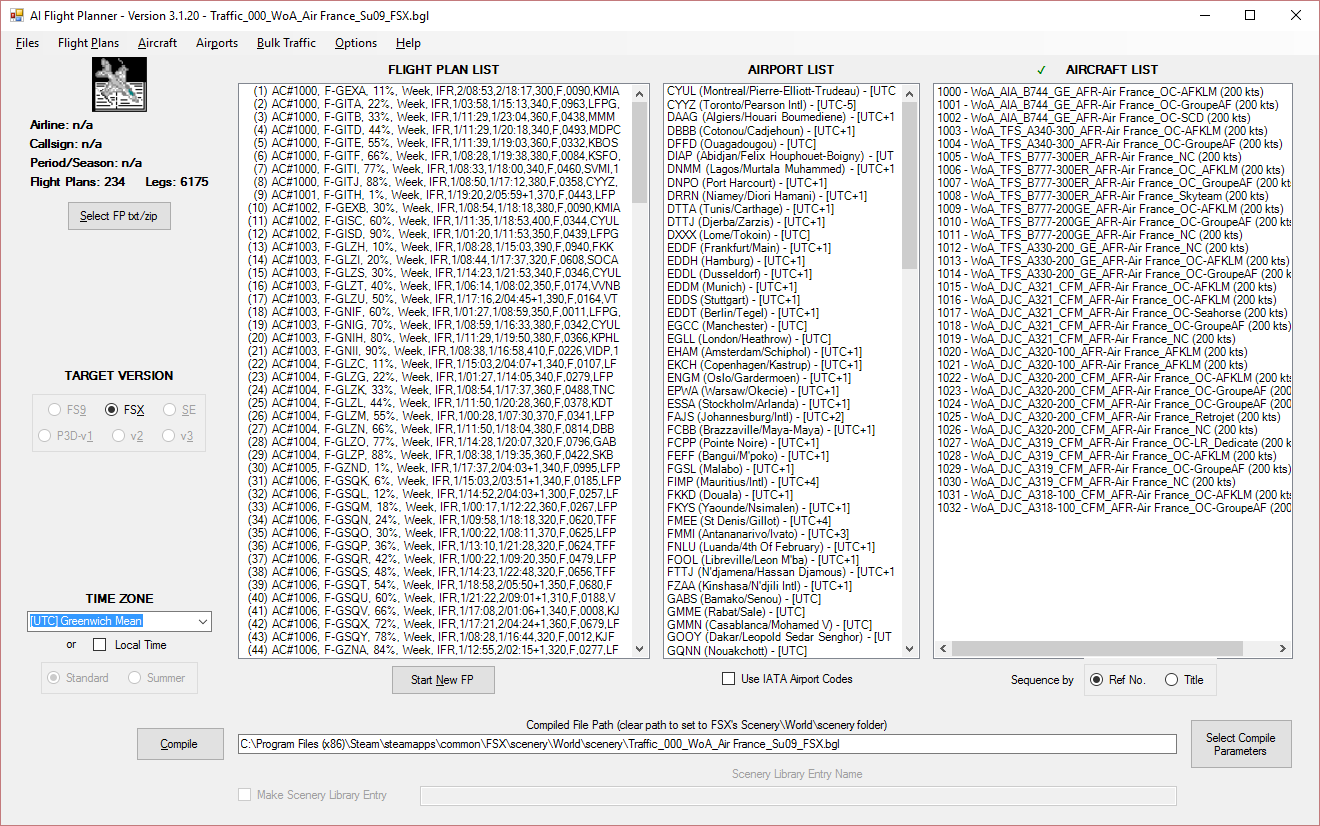1320x826 pixels.
Task: Select airport EHAM Amsterdam/Schiphol
Action: click(x=783, y=352)
